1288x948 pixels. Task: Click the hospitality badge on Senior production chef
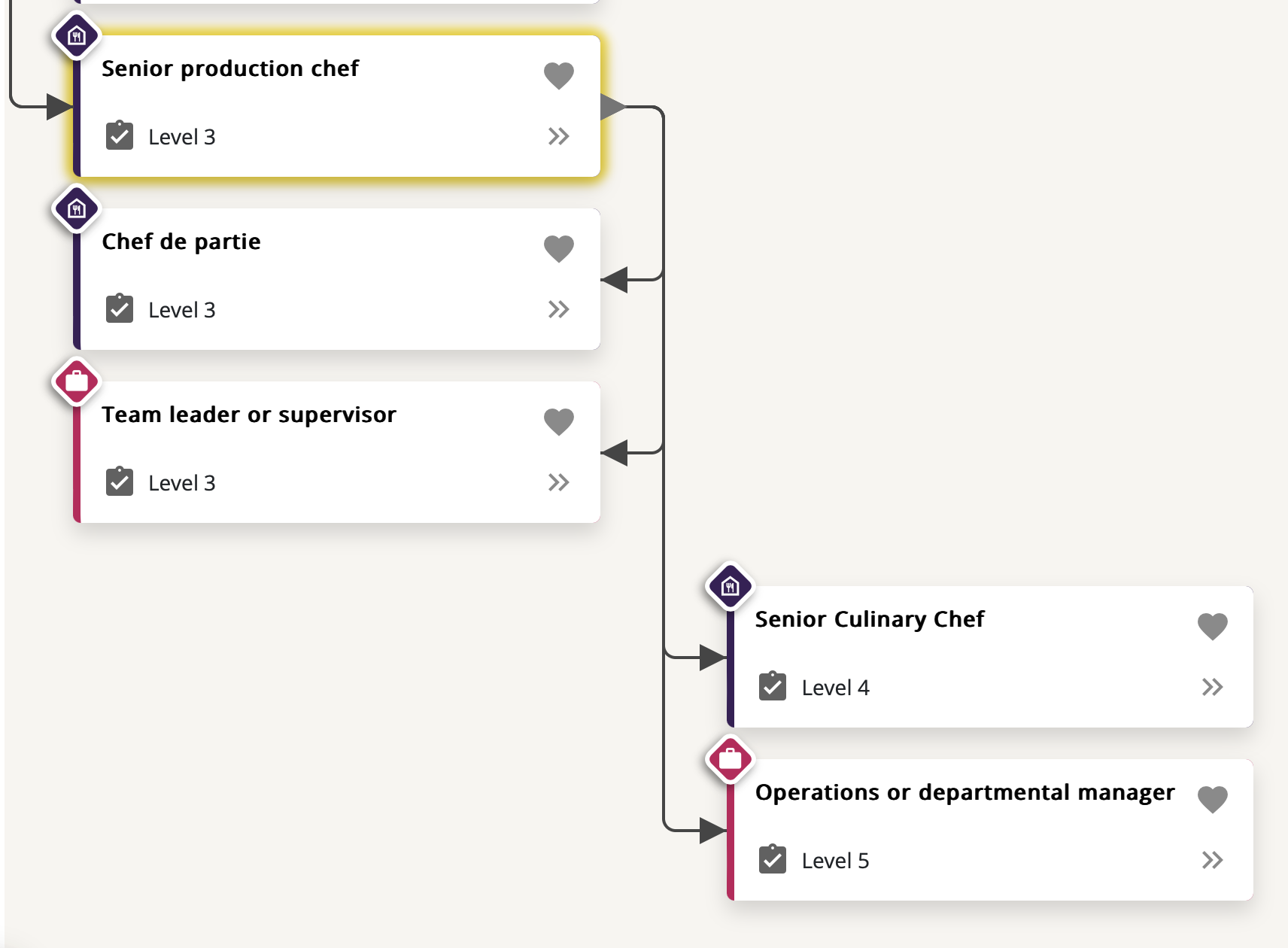click(76, 35)
